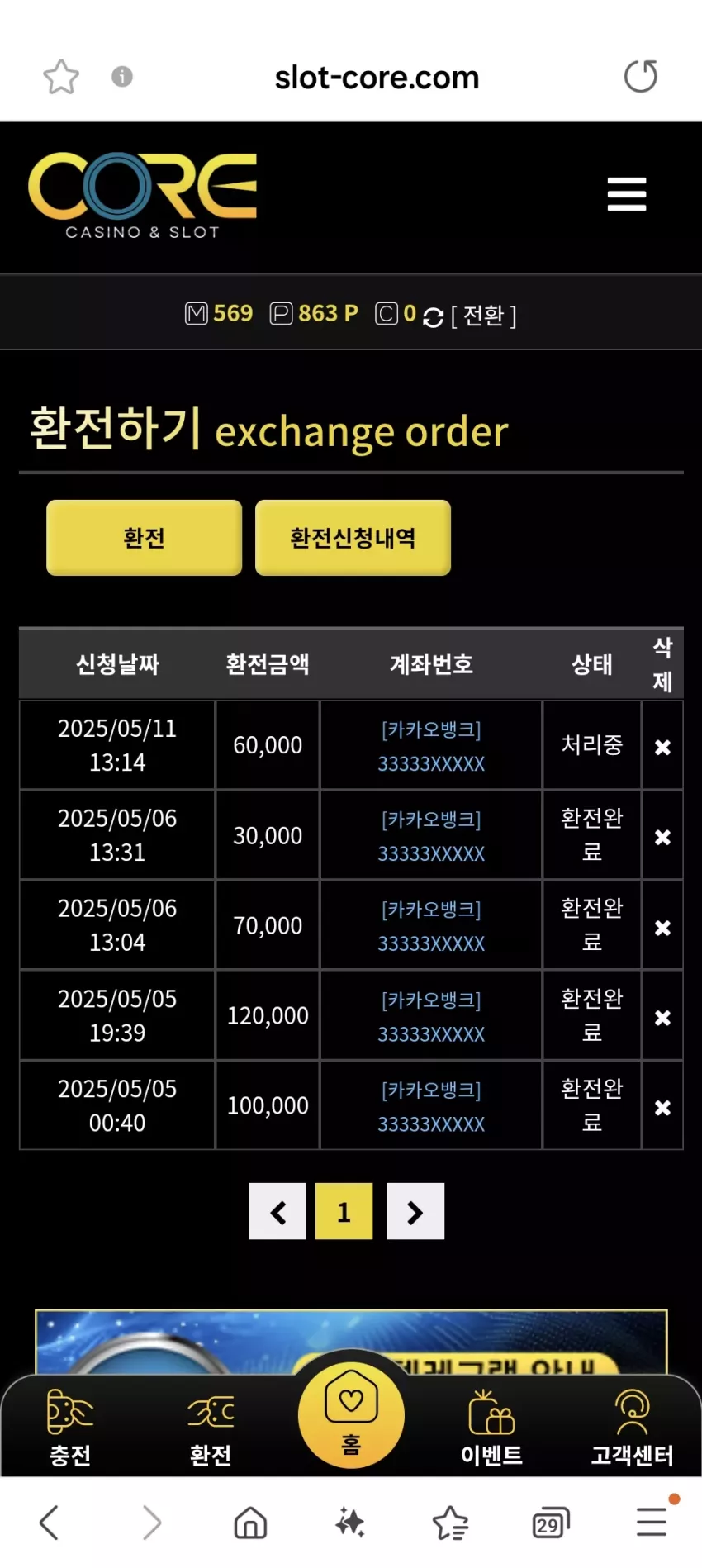
Task: Click the [ 전환 ] conversion link
Action: click(x=484, y=316)
